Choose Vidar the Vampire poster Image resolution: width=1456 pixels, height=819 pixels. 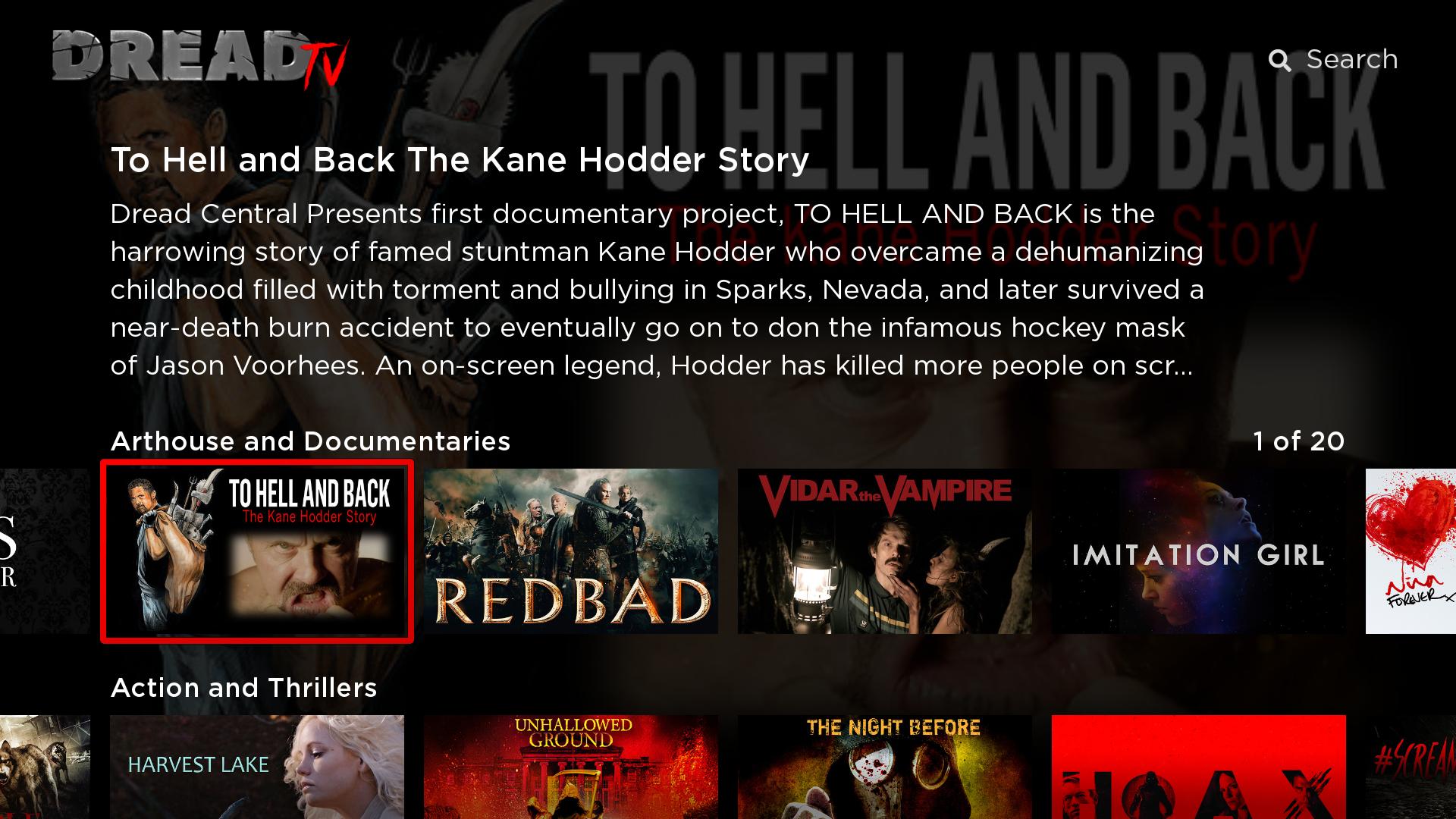tap(885, 551)
